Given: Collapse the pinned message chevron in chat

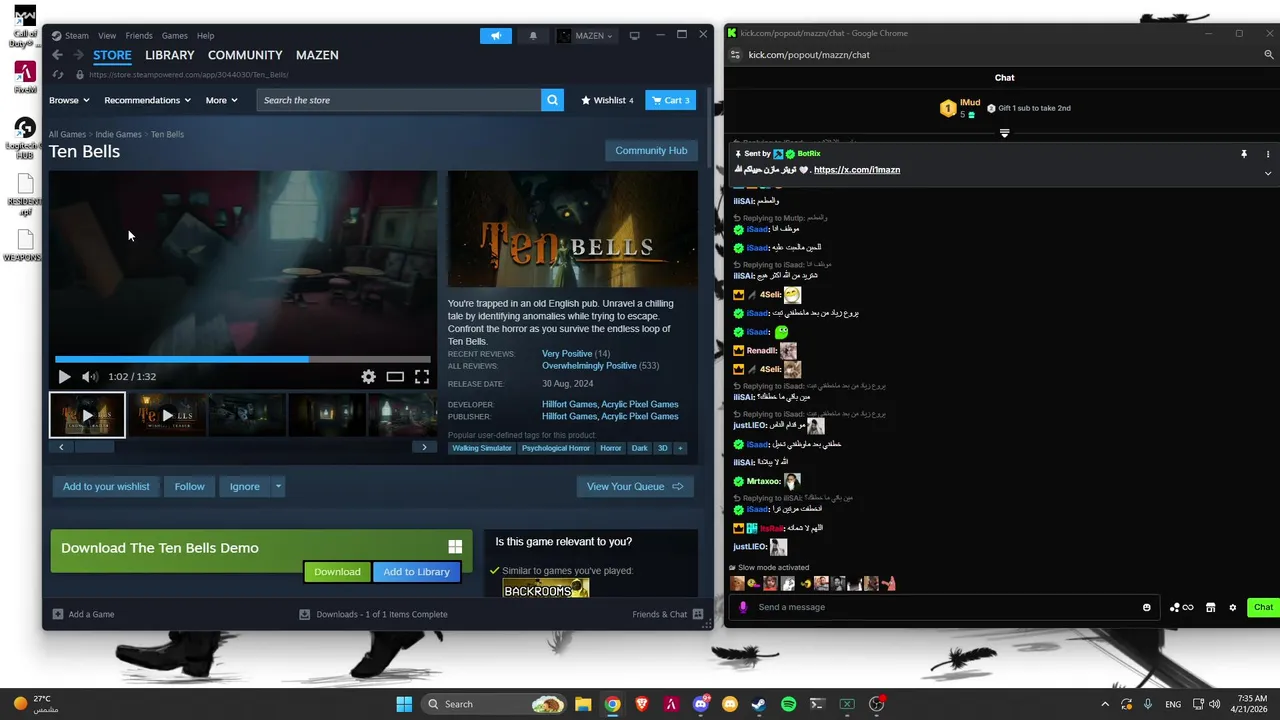Looking at the screenshot, I should point(1267,173).
